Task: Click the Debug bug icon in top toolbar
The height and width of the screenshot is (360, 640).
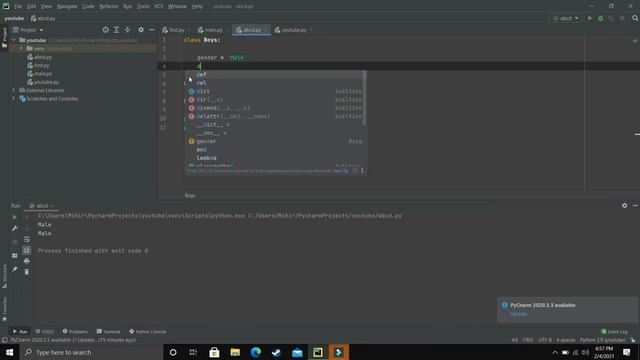Action: pos(600,18)
